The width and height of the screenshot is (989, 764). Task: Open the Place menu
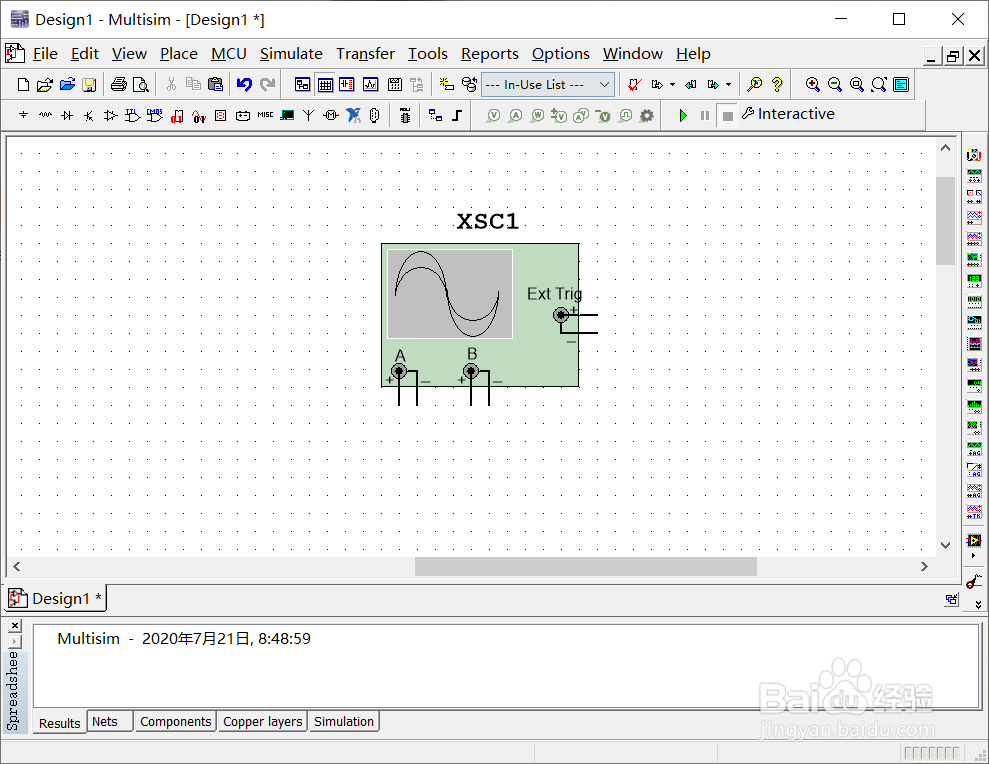click(x=178, y=54)
